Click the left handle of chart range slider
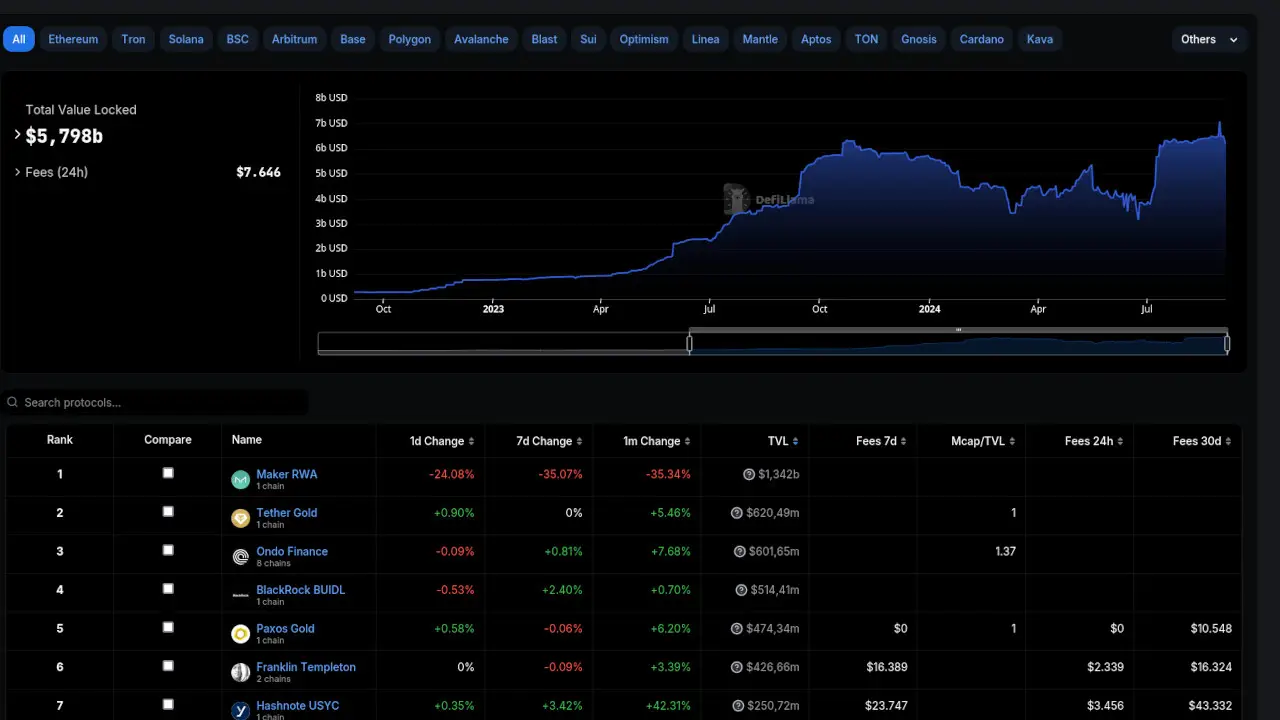This screenshot has width=1280, height=720. [689, 344]
